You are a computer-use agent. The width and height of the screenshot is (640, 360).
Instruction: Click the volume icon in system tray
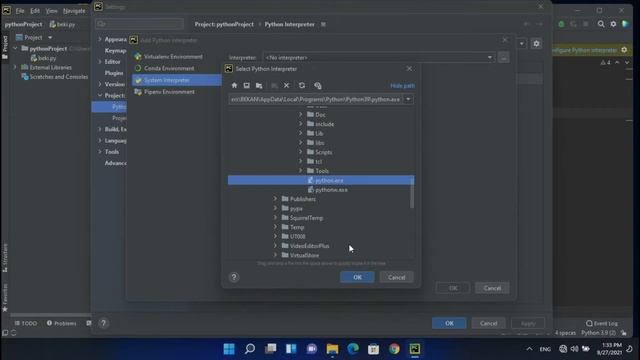[x=574, y=349]
